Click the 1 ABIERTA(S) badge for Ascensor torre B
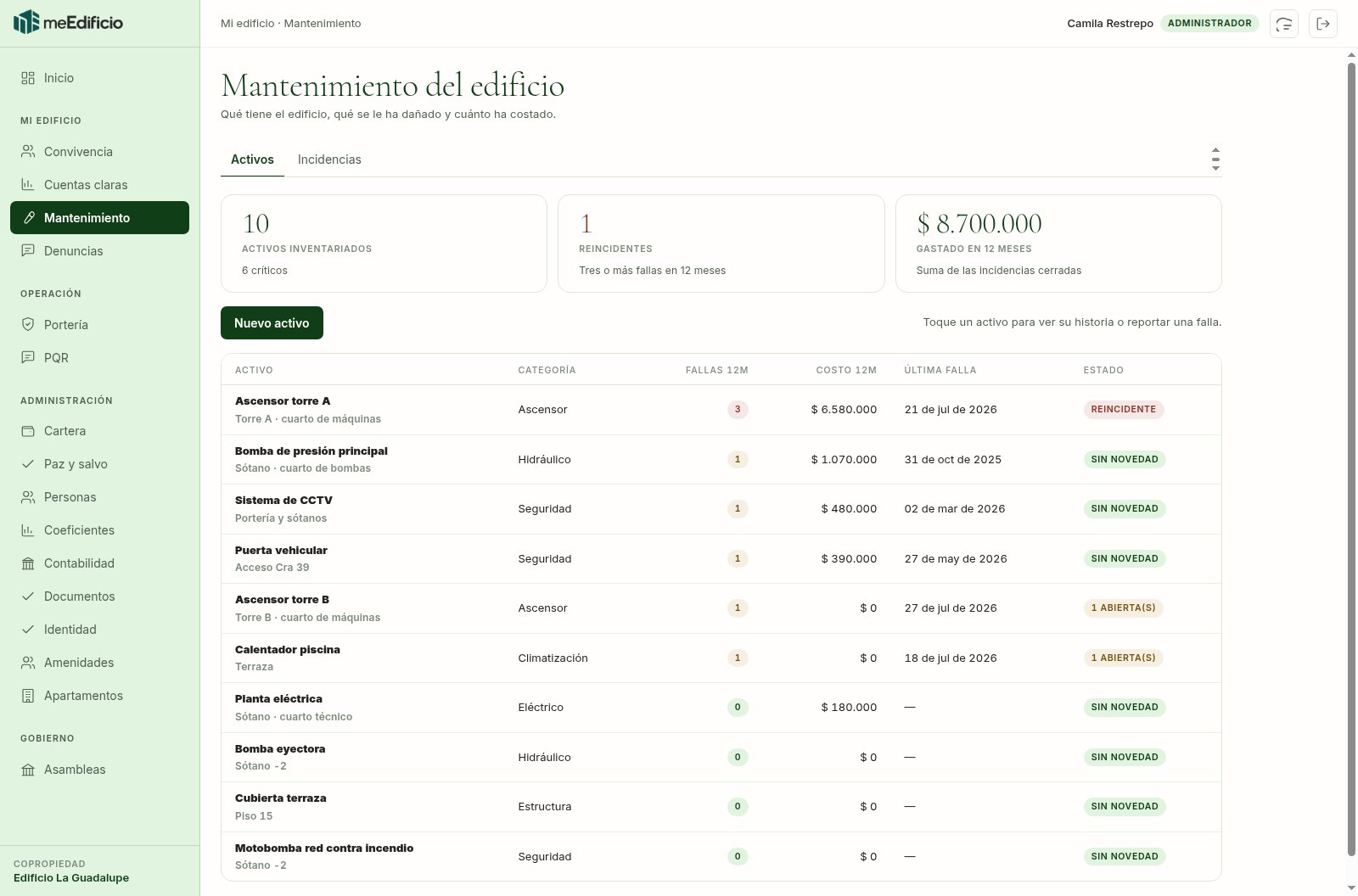Screen dimensions: 1358x896 (1123, 608)
